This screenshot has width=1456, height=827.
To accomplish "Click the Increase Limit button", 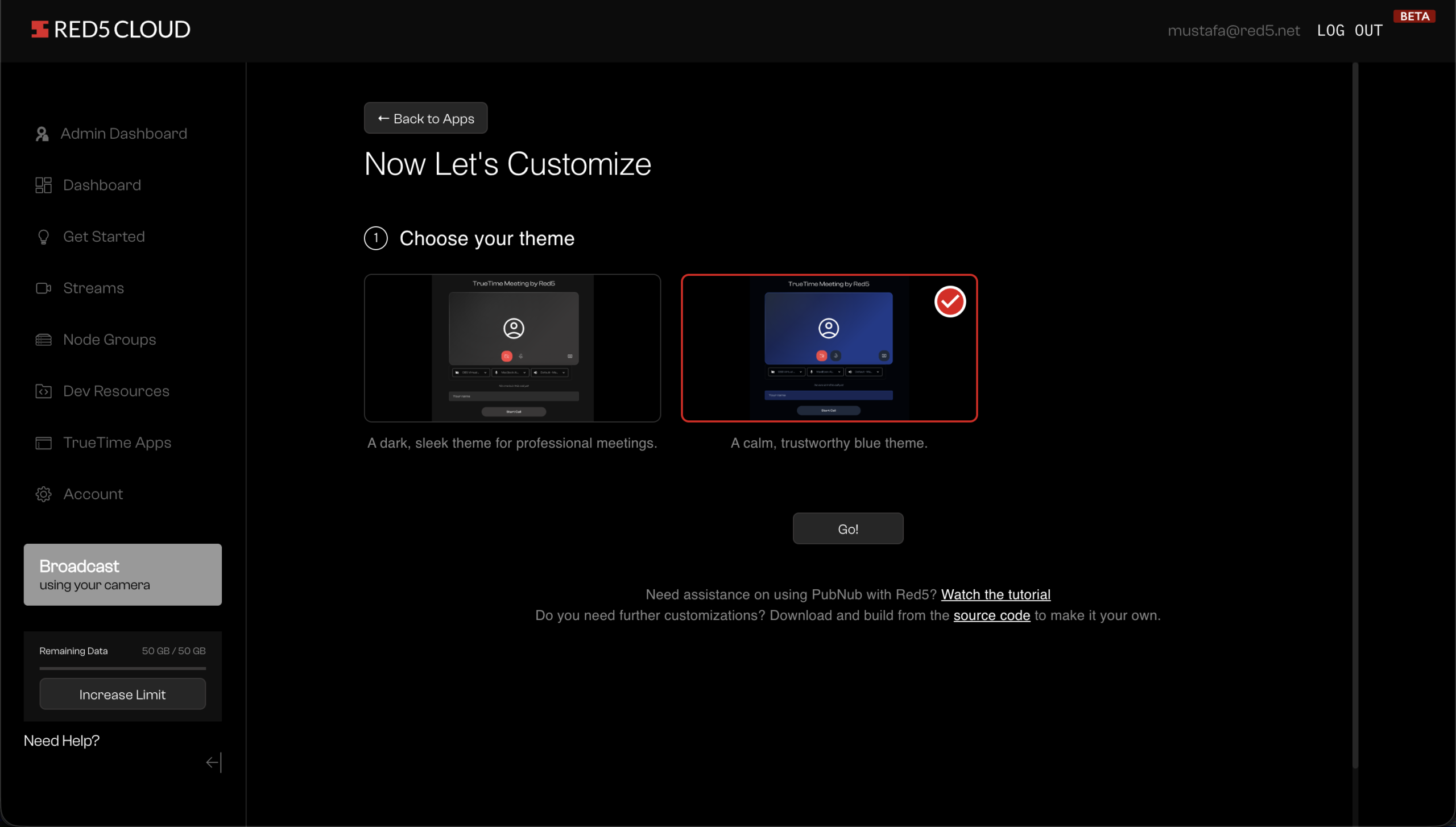I will click(x=122, y=694).
